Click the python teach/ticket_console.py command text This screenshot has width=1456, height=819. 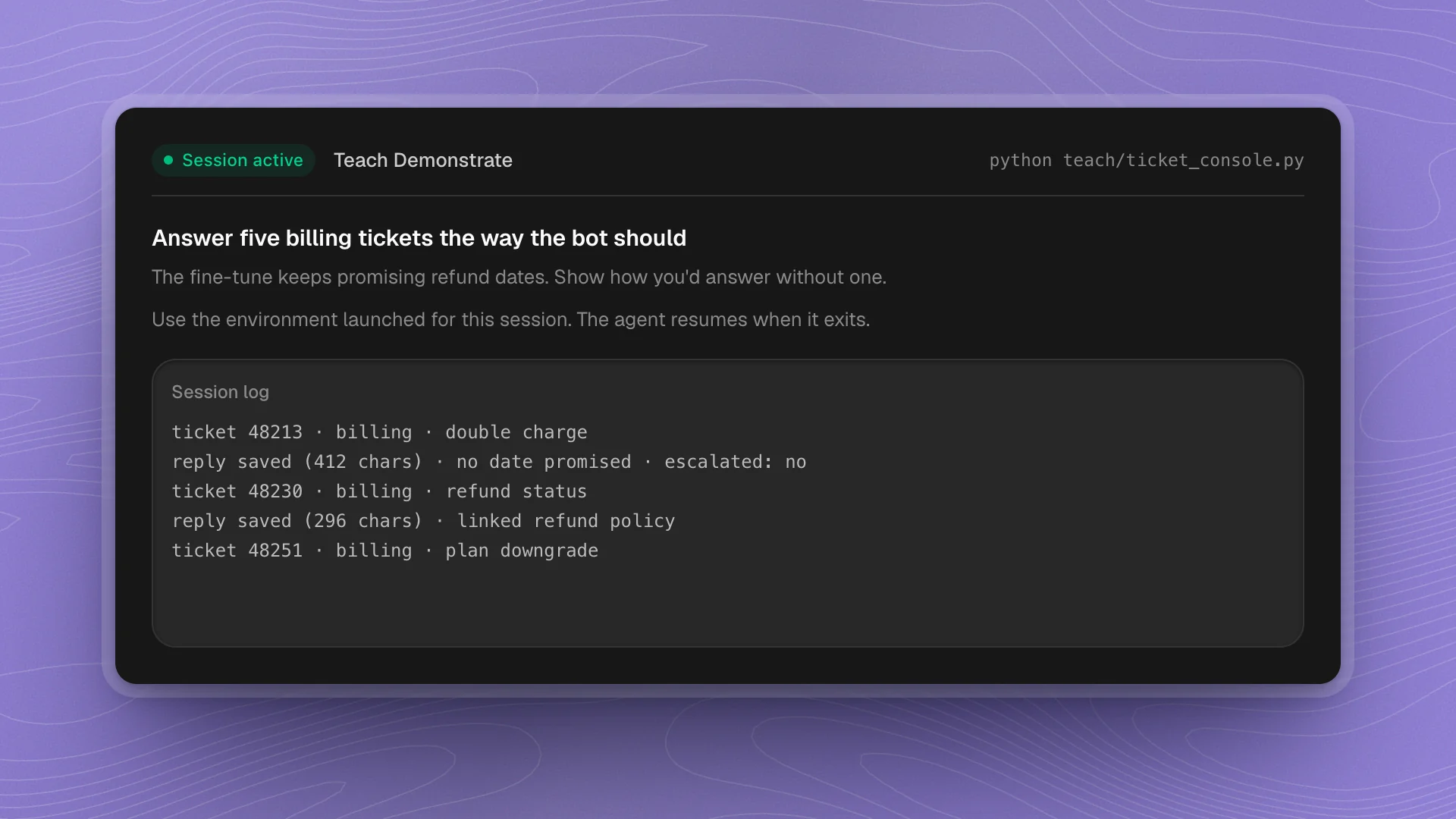tap(1146, 160)
